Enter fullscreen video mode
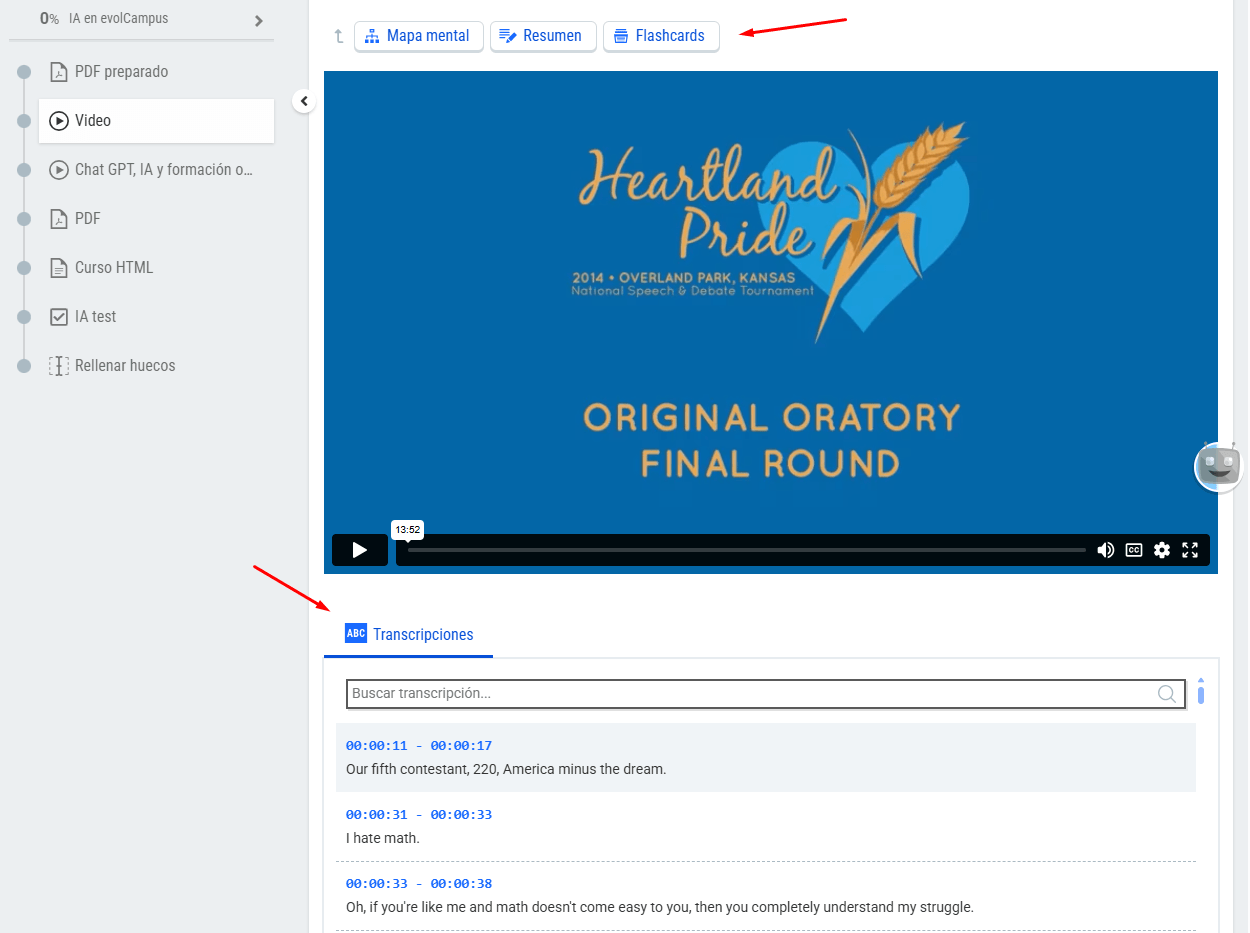This screenshot has height=933, width=1250. 1190,550
